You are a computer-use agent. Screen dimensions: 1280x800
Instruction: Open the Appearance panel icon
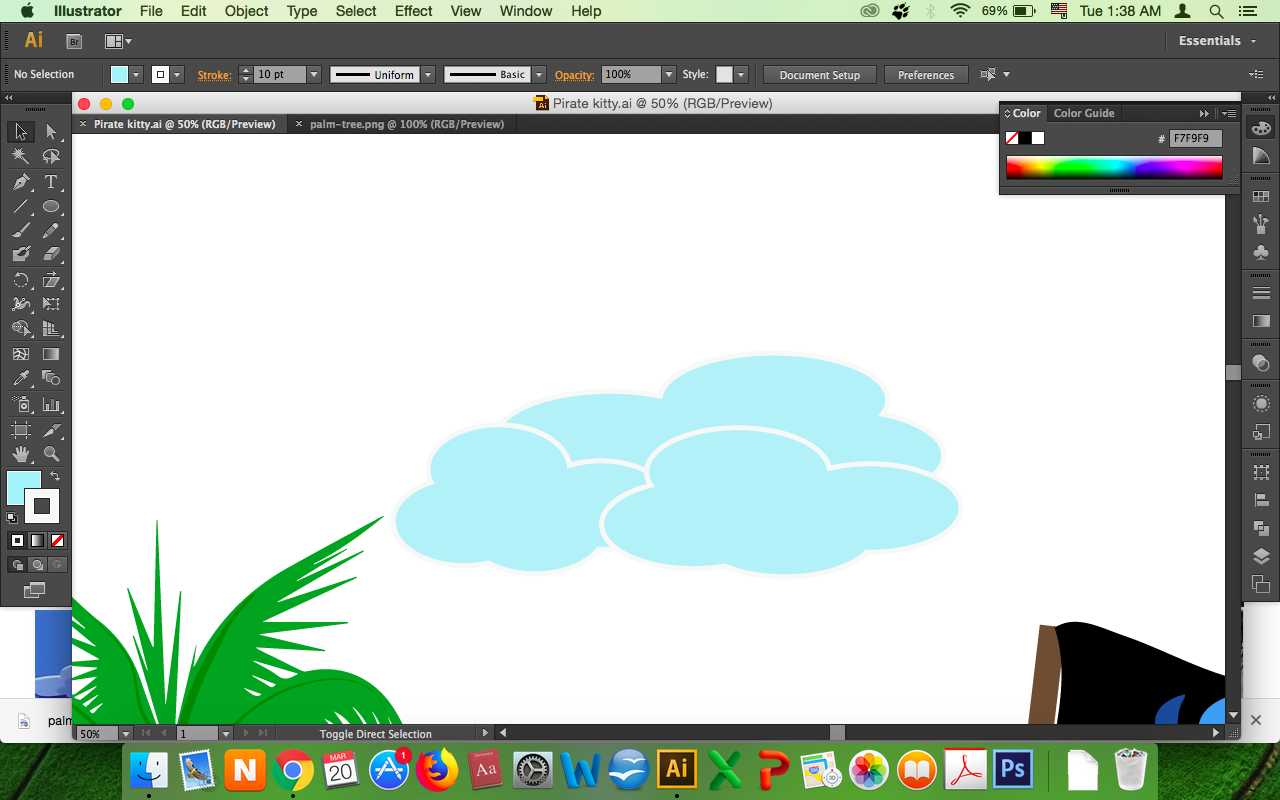coord(1261,404)
